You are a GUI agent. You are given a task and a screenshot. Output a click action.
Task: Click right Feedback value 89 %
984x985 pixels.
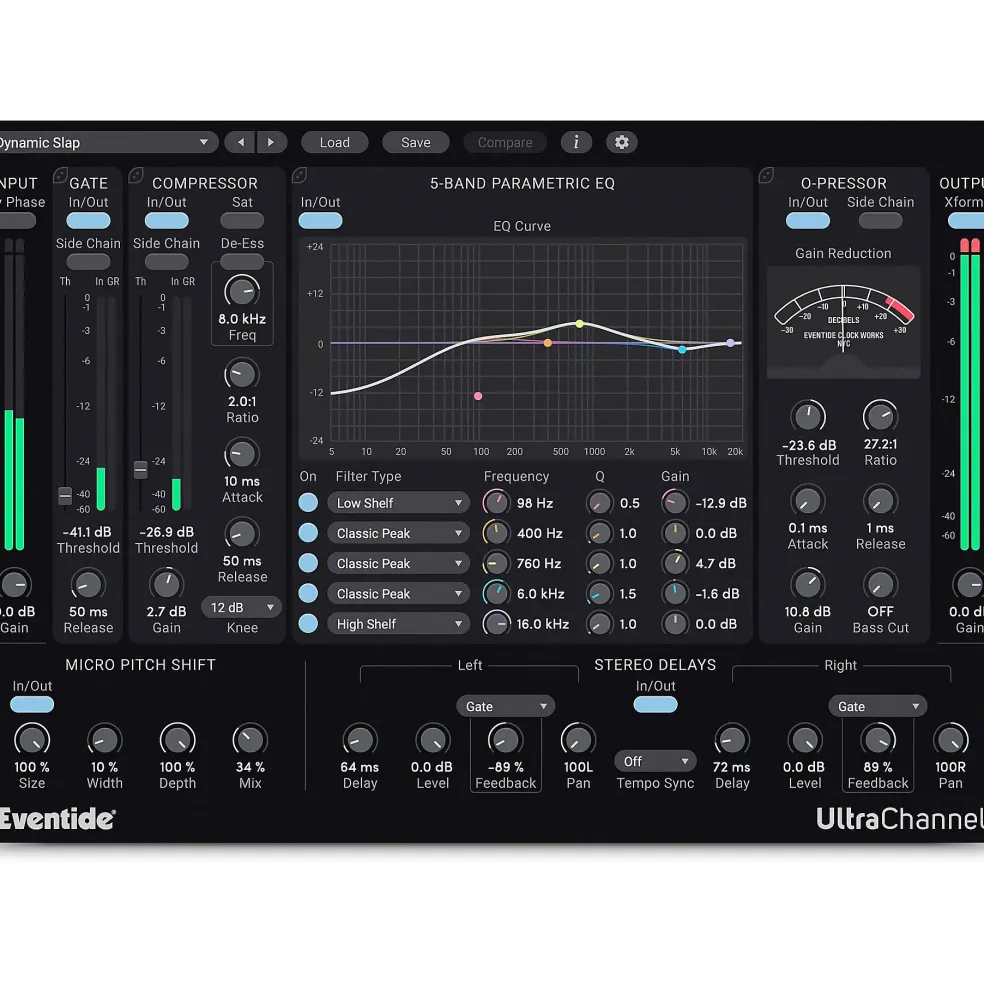(x=878, y=767)
